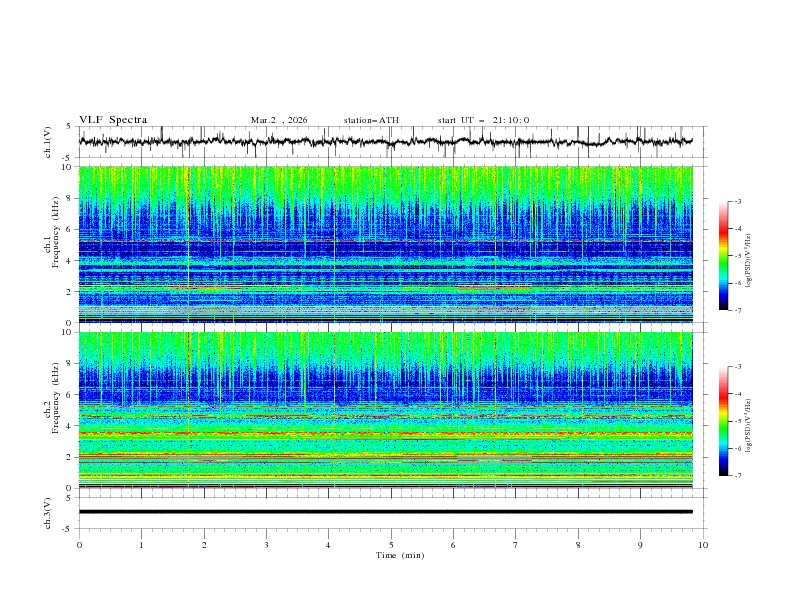Click the '10' tick on the time axis
Viewport: 792px width, 612px height.
(x=703, y=545)
